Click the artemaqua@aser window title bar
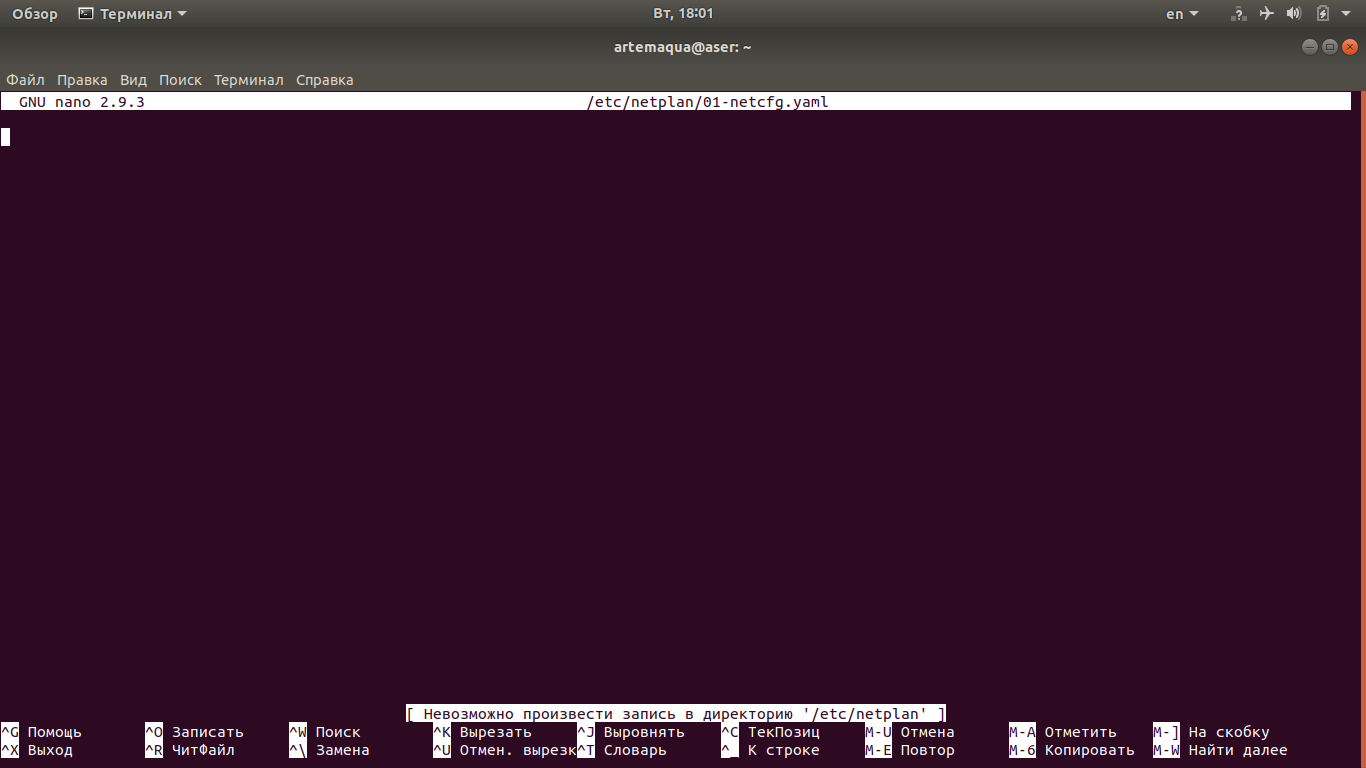This screenshot has height=768, width=1366. [x=683, y=47]
